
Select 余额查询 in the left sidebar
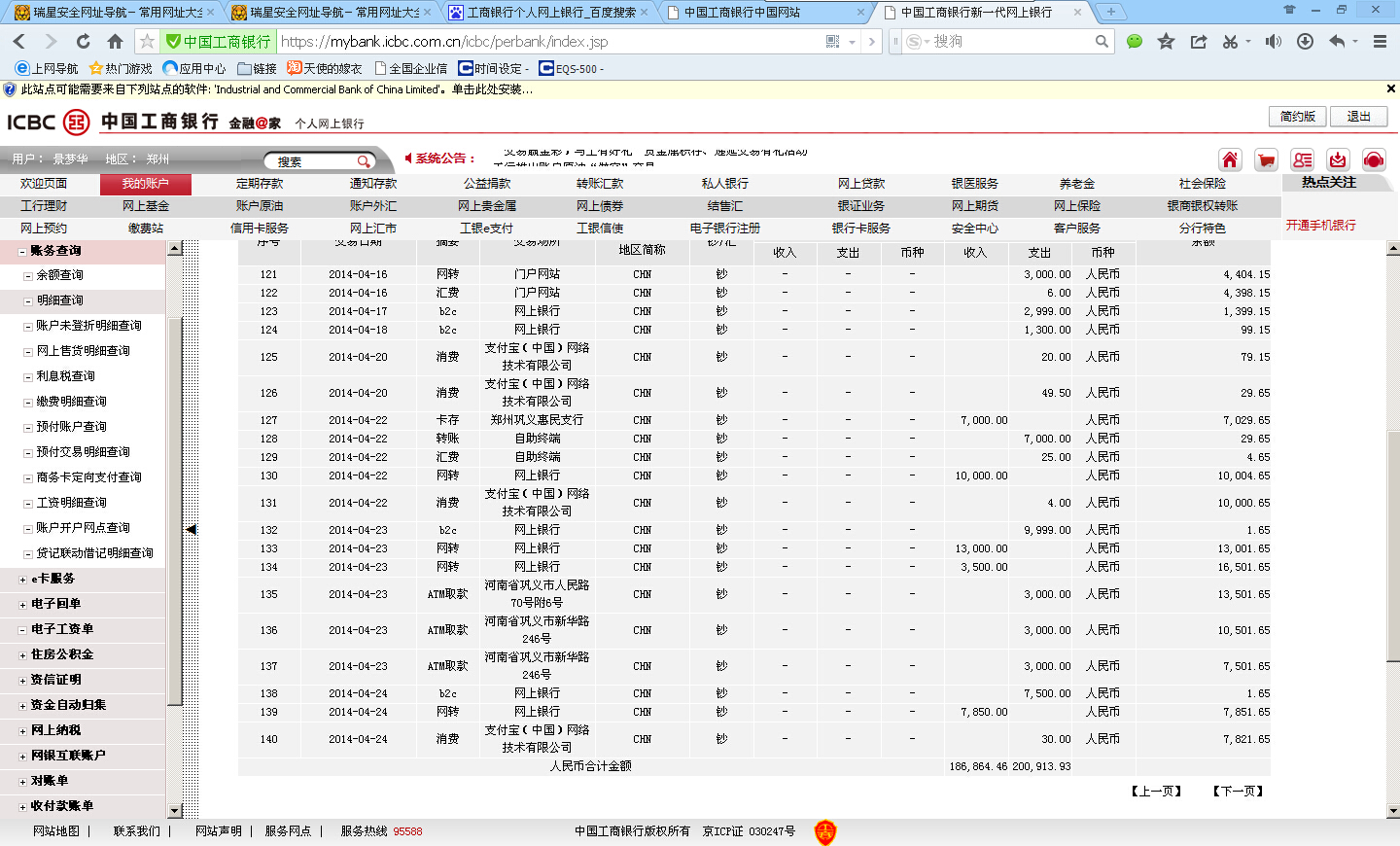59,275
